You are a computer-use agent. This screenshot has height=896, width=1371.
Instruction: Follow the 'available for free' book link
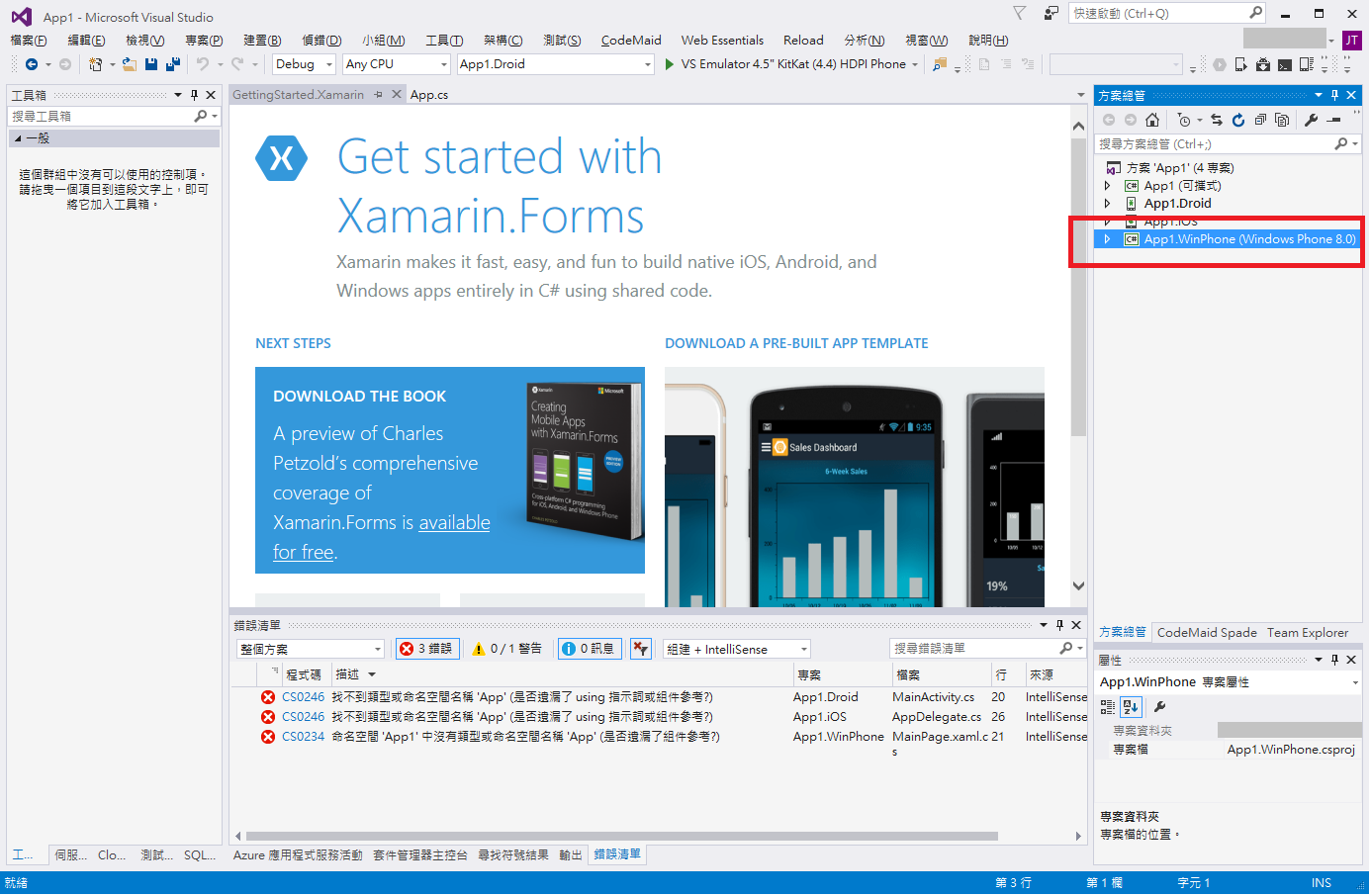tap(382, 537)
